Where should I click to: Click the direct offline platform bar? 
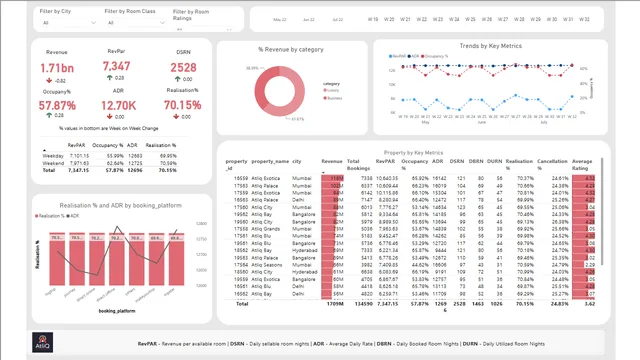click(117, 259)
